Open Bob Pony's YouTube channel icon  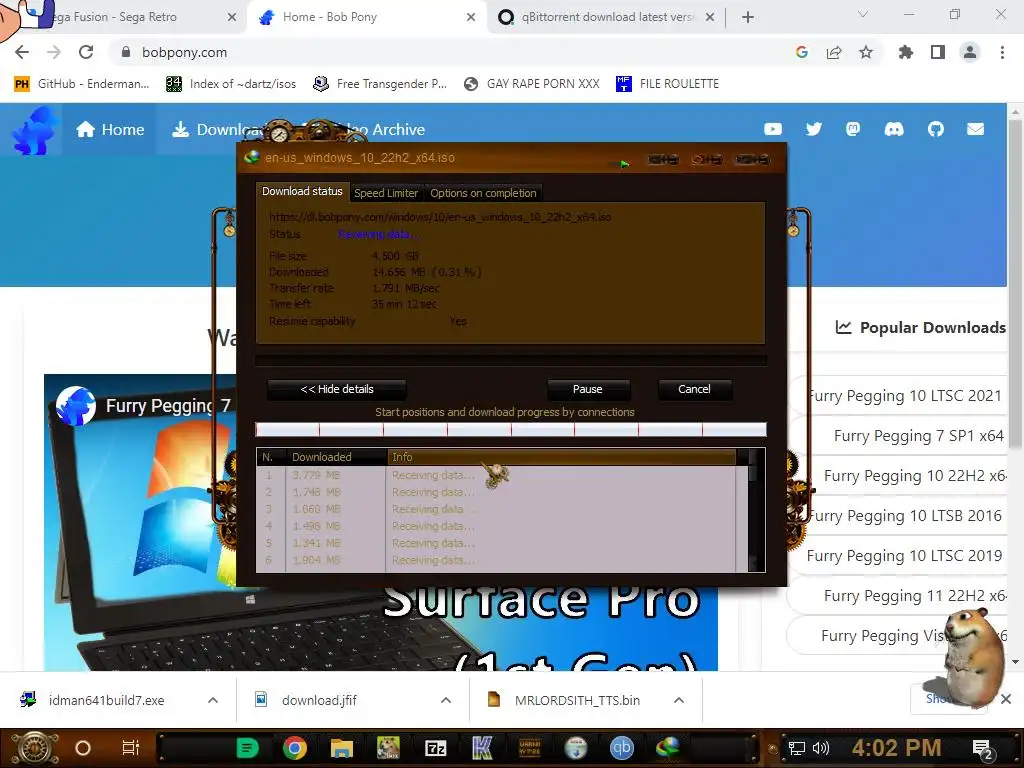pos(773,129)
